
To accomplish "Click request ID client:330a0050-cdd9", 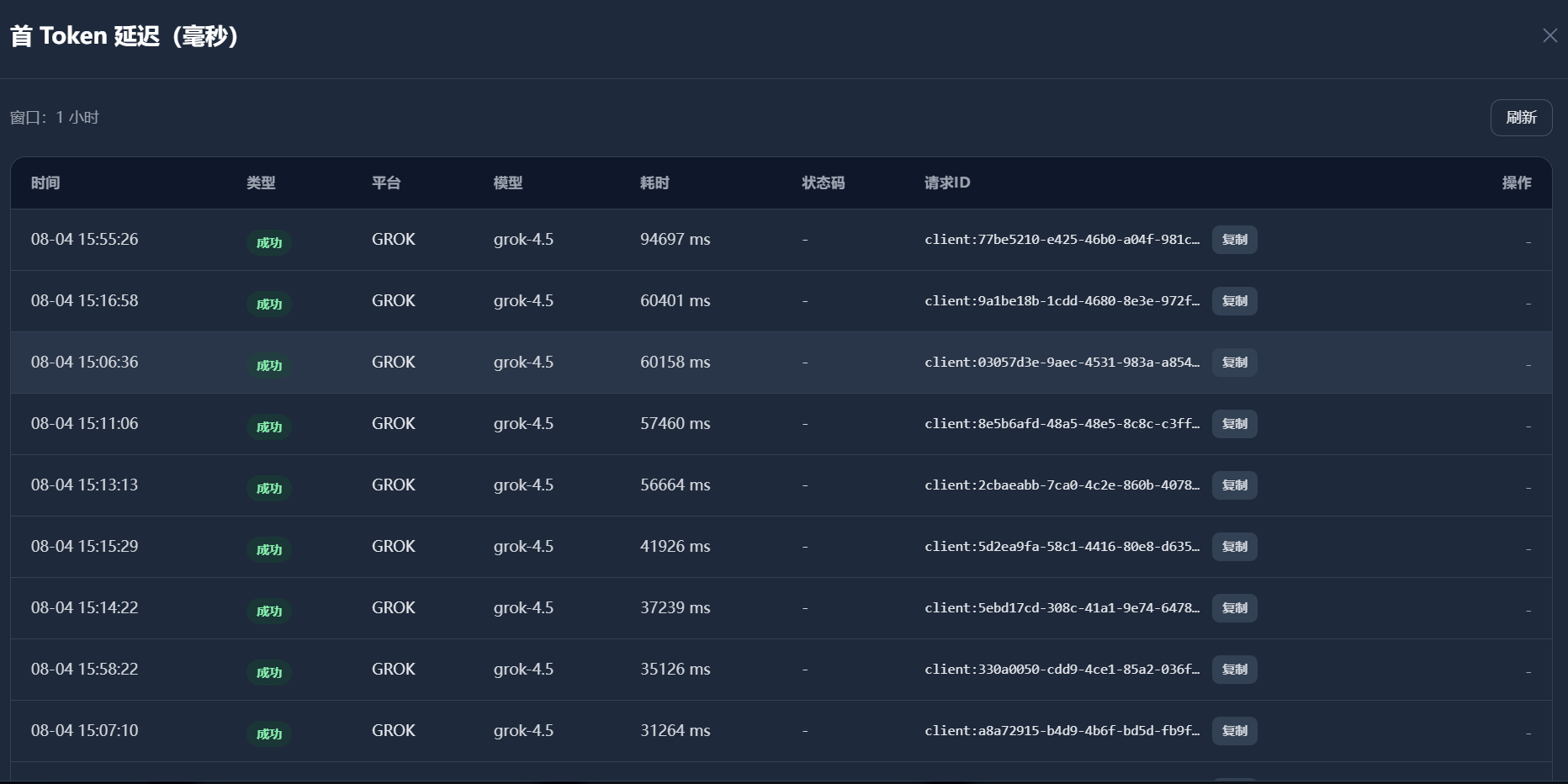I will pyautogui.click(x=1062, y=670).
